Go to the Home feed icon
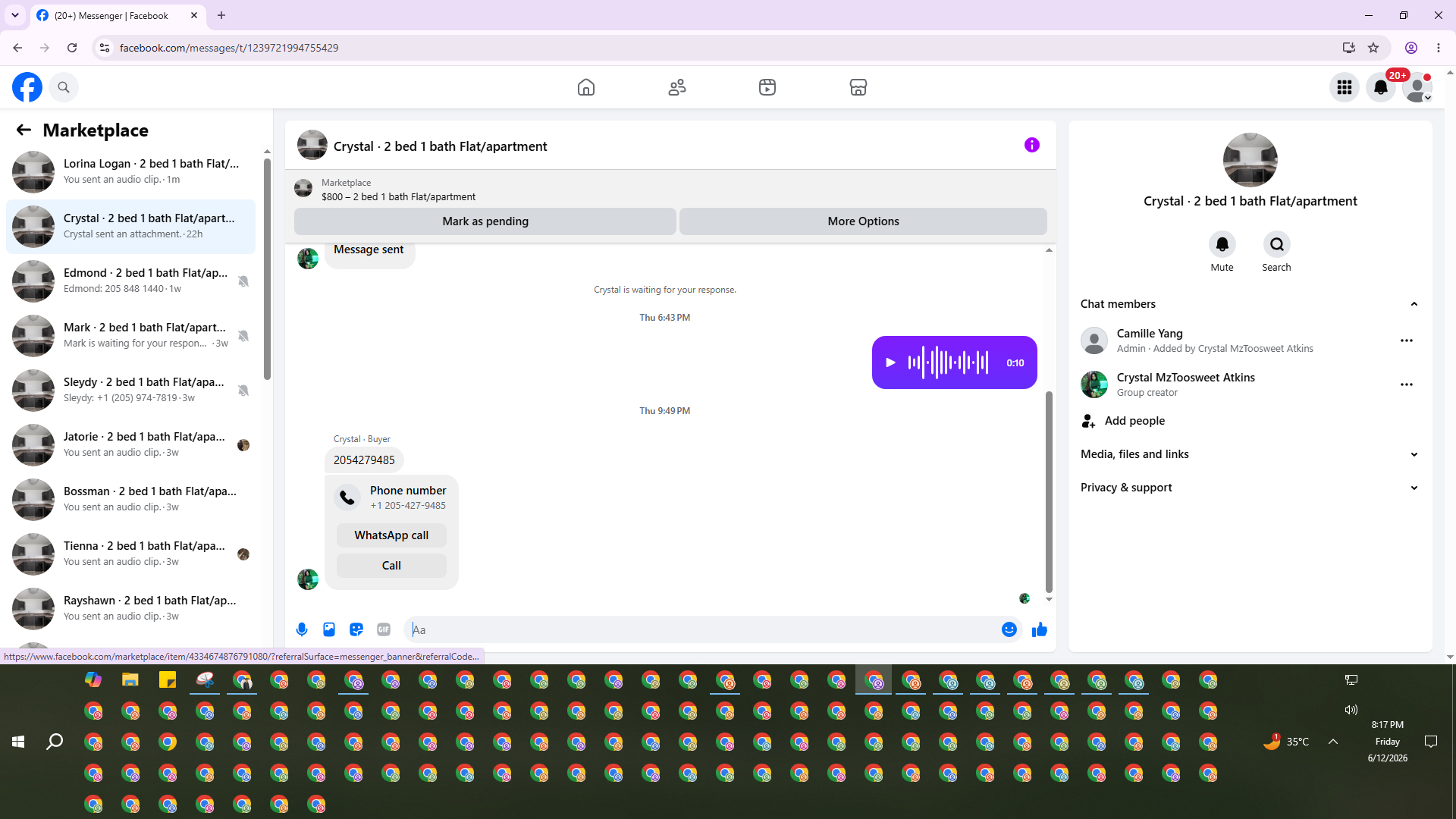 586,87
